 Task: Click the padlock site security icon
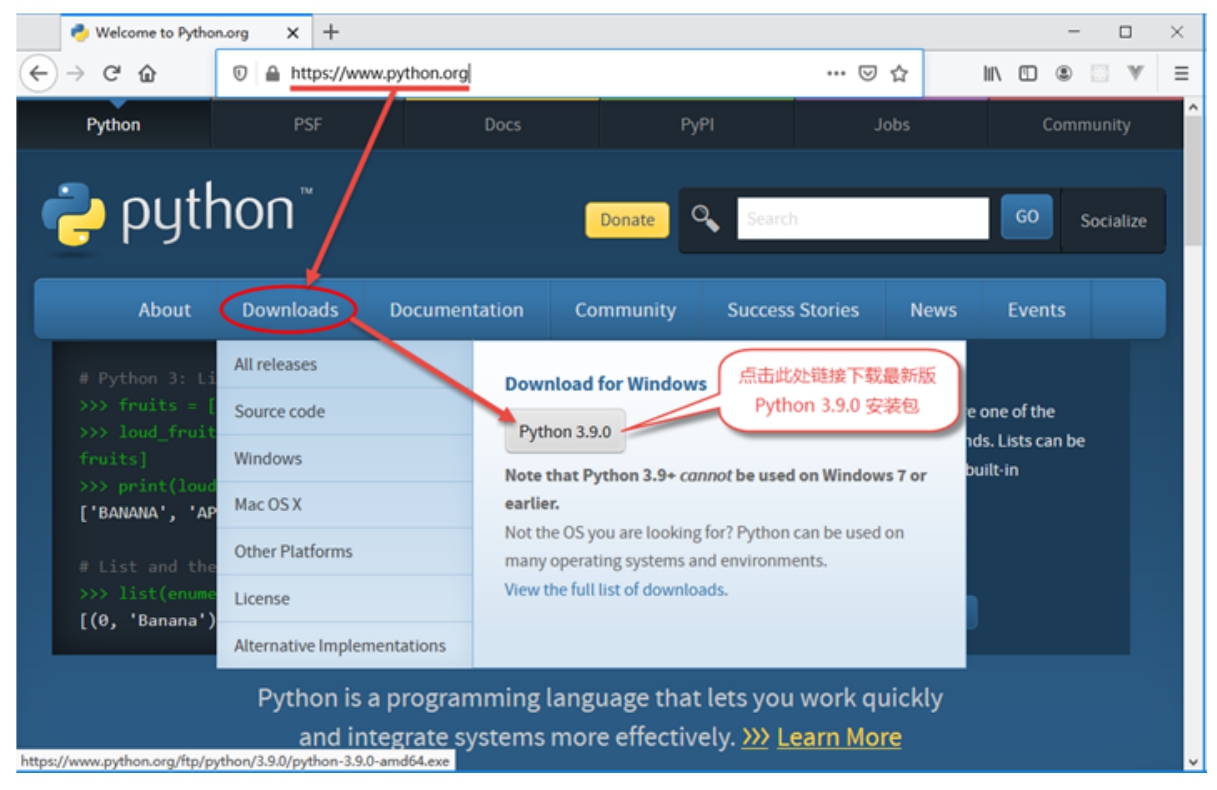(271, 73)
